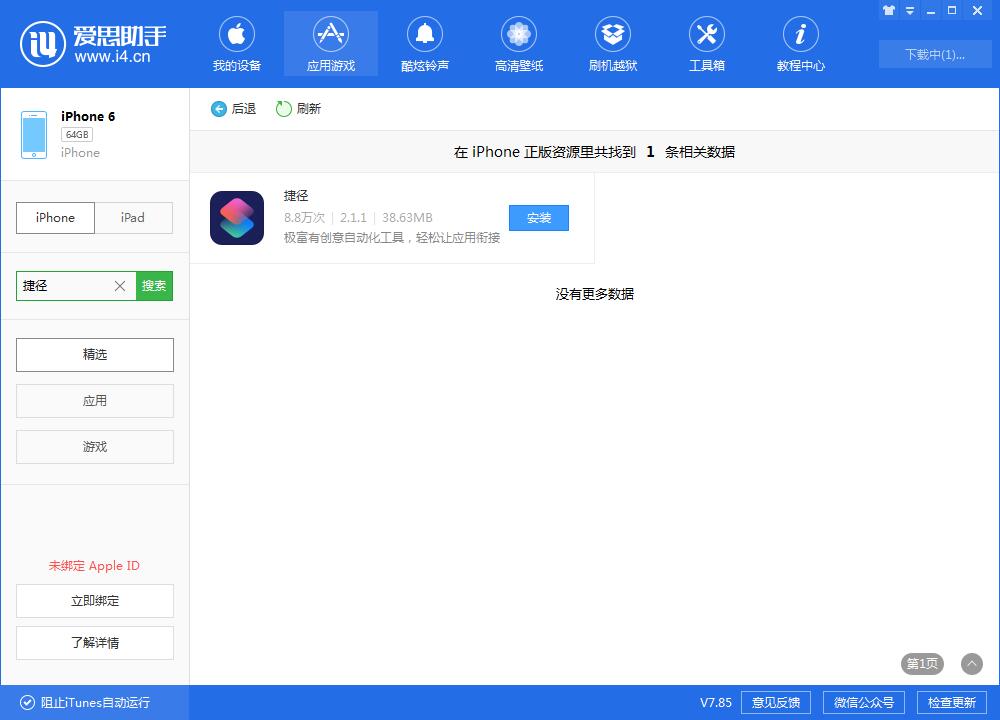The width and height of the screenshot is (1000, 720).
Task: Install the 捷径 app
Action: click(x=538, y=218)
